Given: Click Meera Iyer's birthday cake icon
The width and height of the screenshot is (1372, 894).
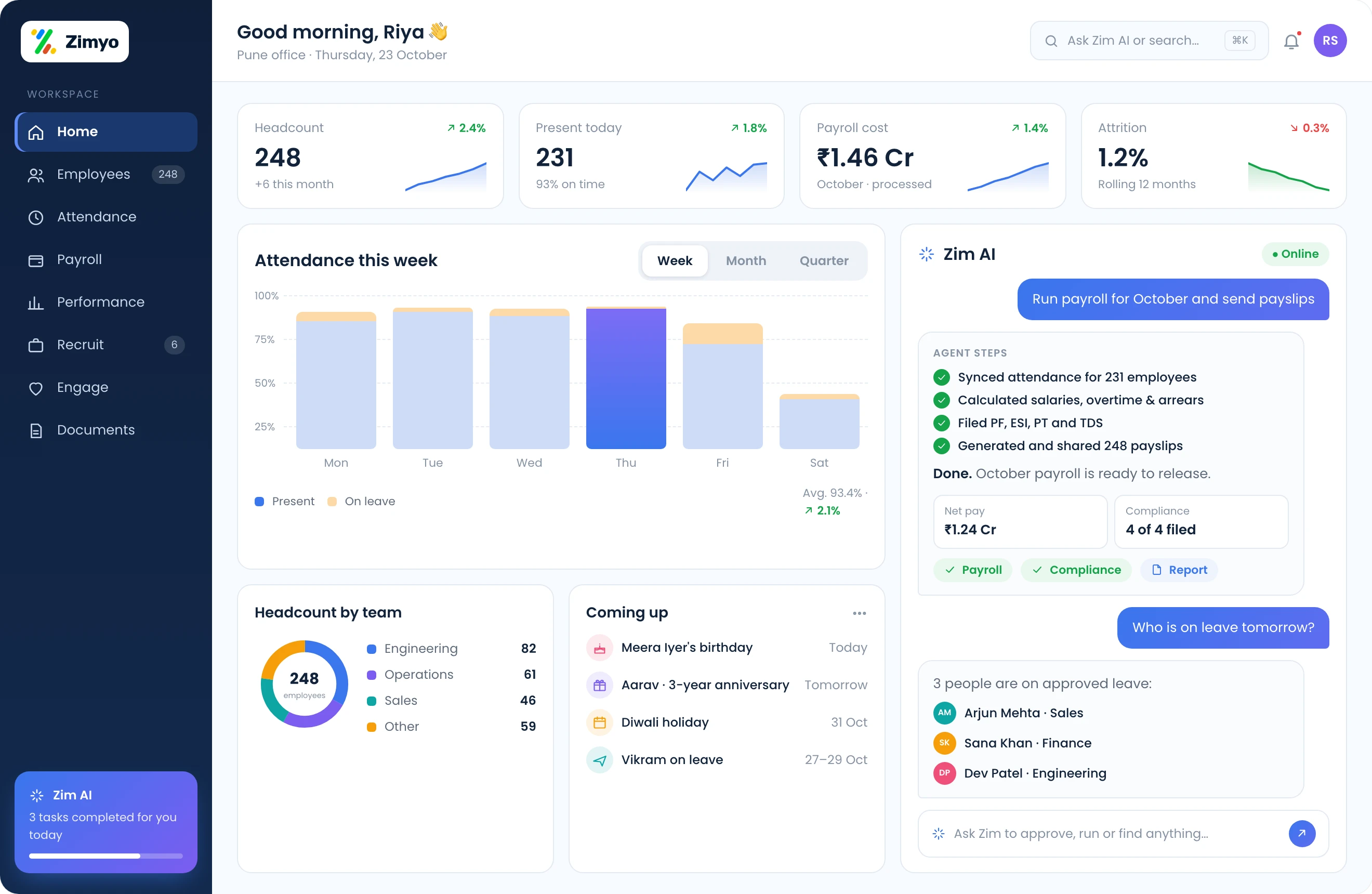Looking at the screenshot, I should (x=600, y=649).
